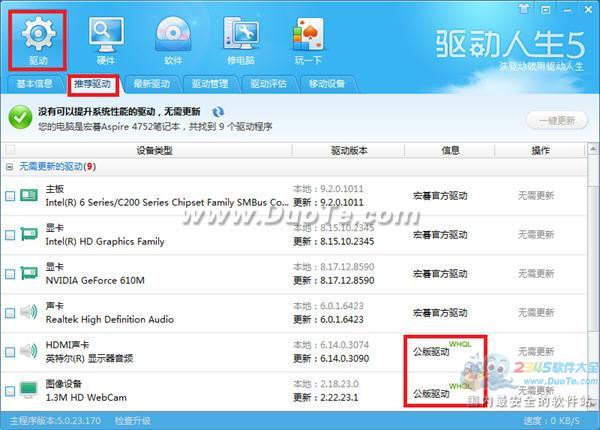Click the Realtek audio speaker icon

click(x=29, y=312)
